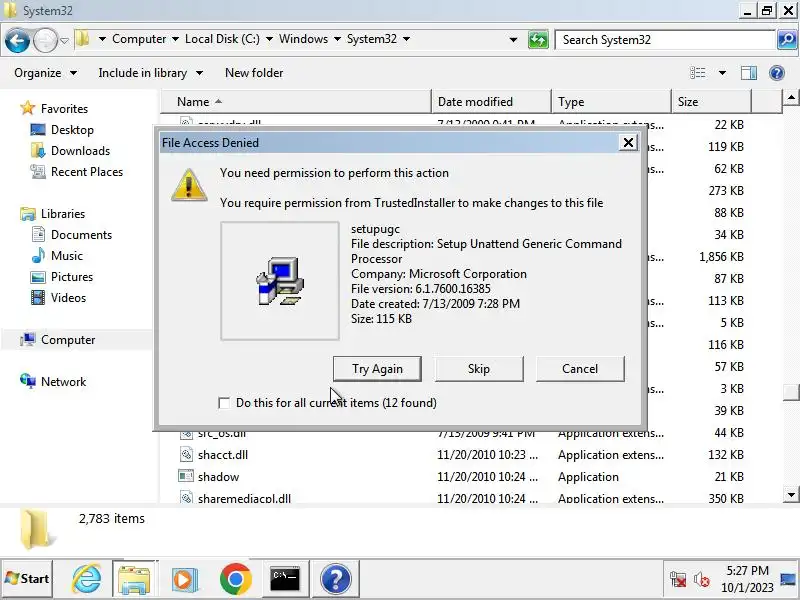The image size is (800, 600).
Task: Switch to the Command Prompt taskbar icon
Action: 285,579
